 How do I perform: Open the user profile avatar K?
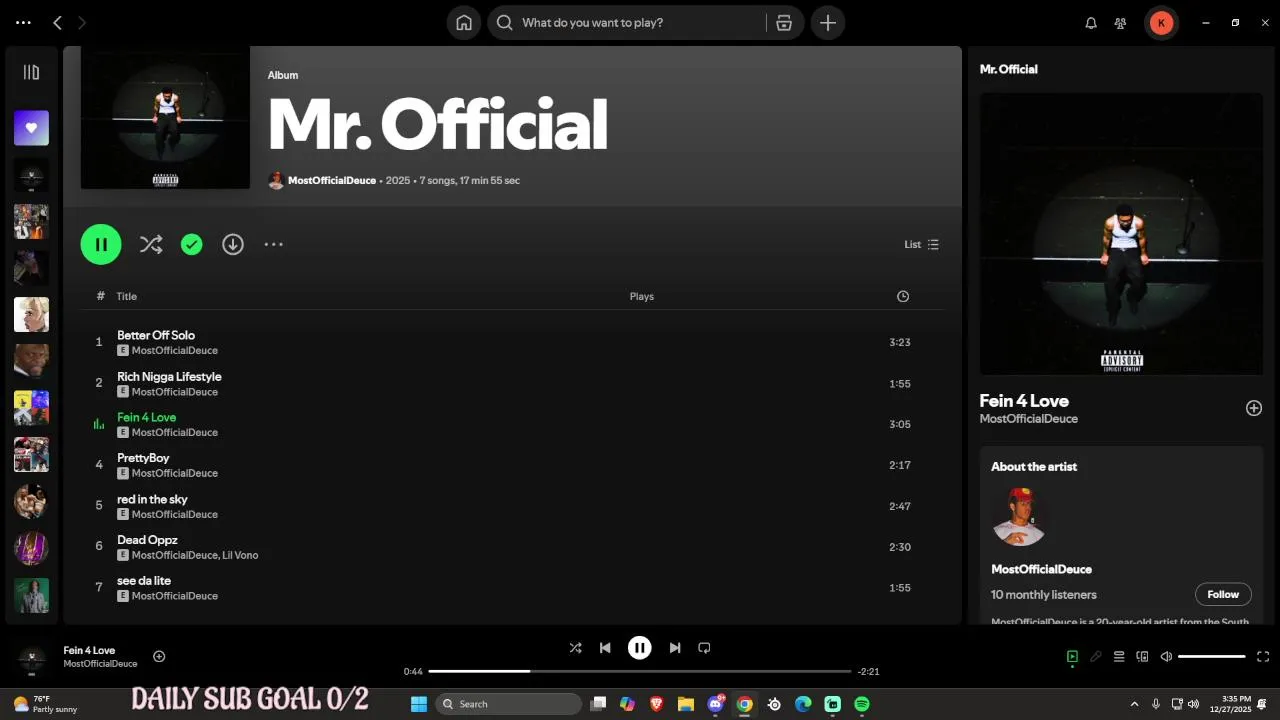(1161, 23)
